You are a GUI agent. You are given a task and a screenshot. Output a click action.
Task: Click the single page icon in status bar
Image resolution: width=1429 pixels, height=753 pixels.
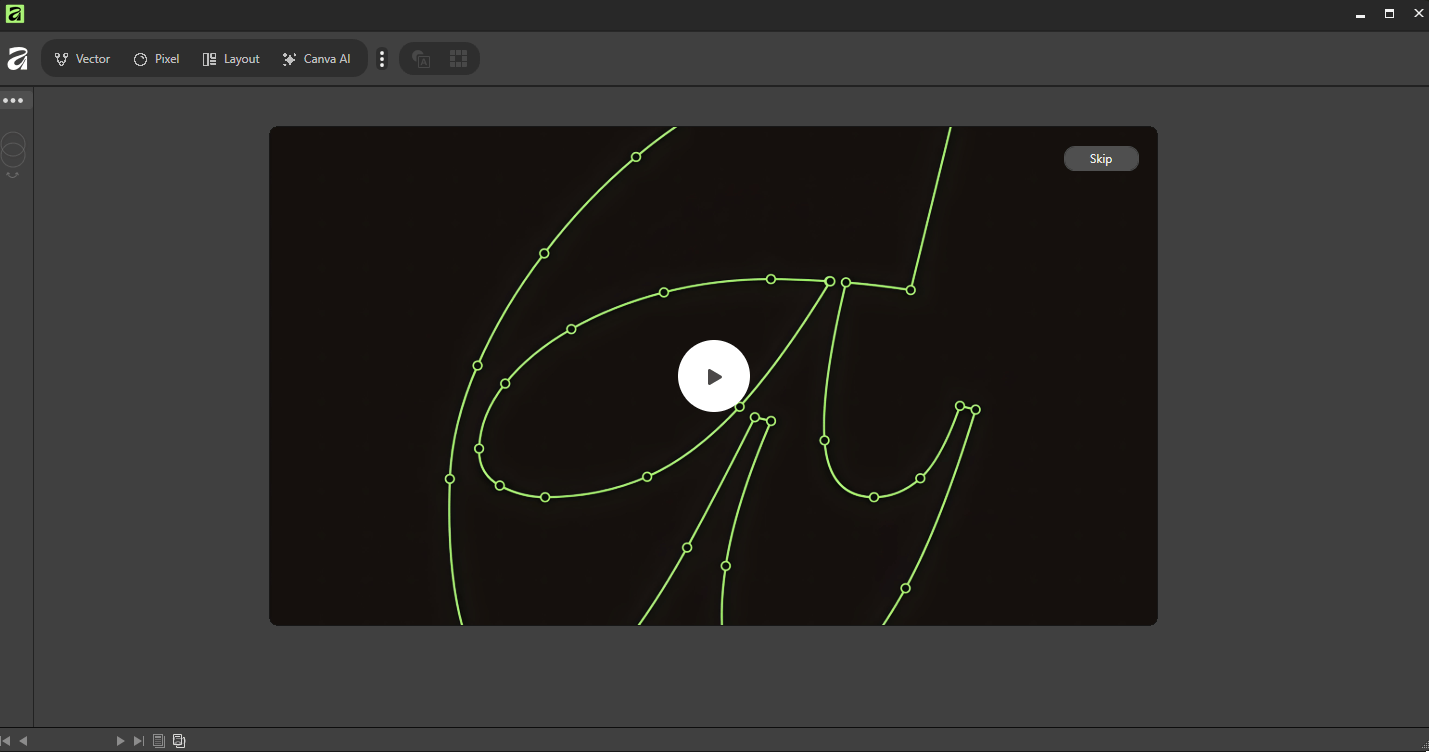(158, 741)
